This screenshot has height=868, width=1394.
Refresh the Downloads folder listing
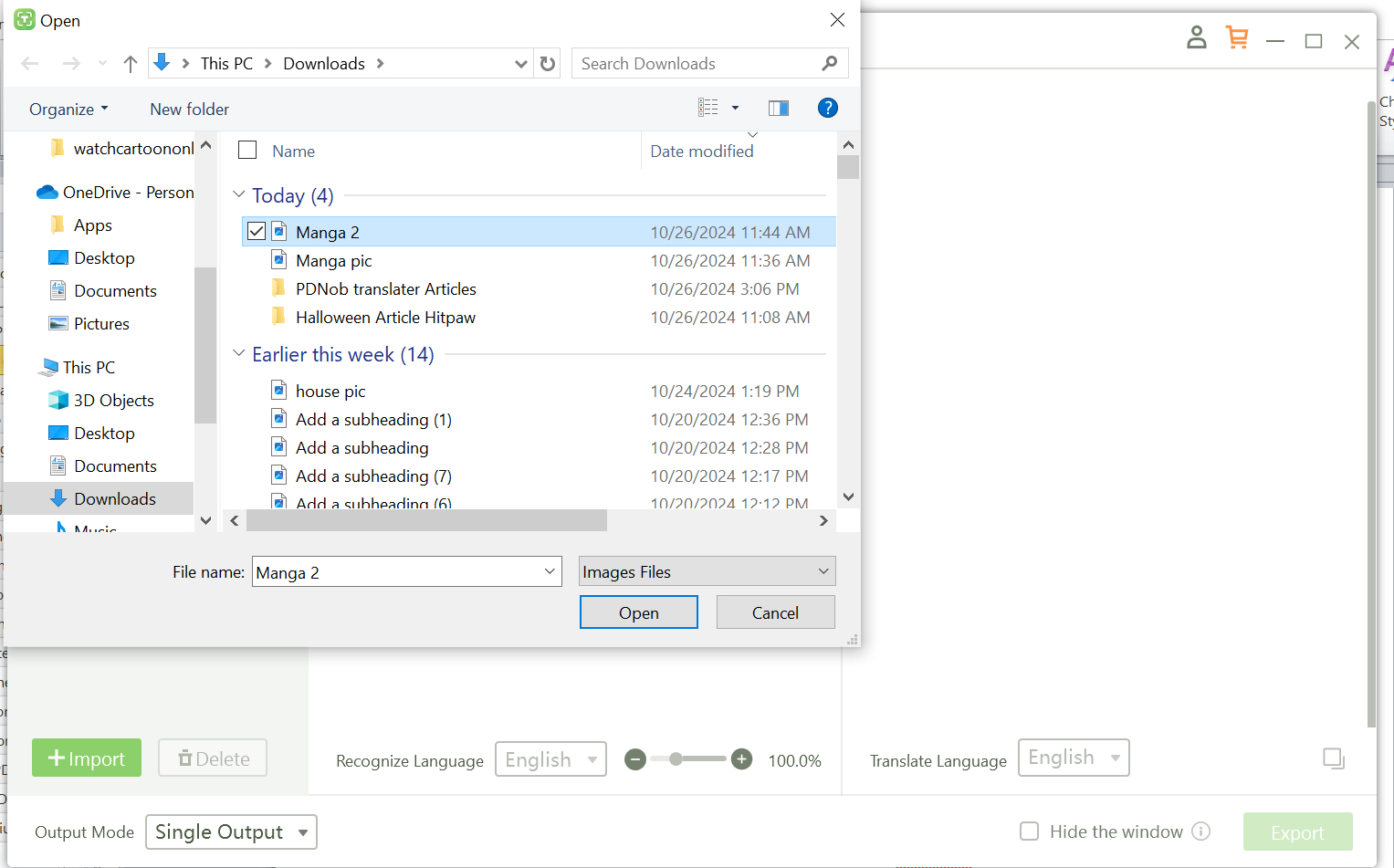[x=548, y=64]
